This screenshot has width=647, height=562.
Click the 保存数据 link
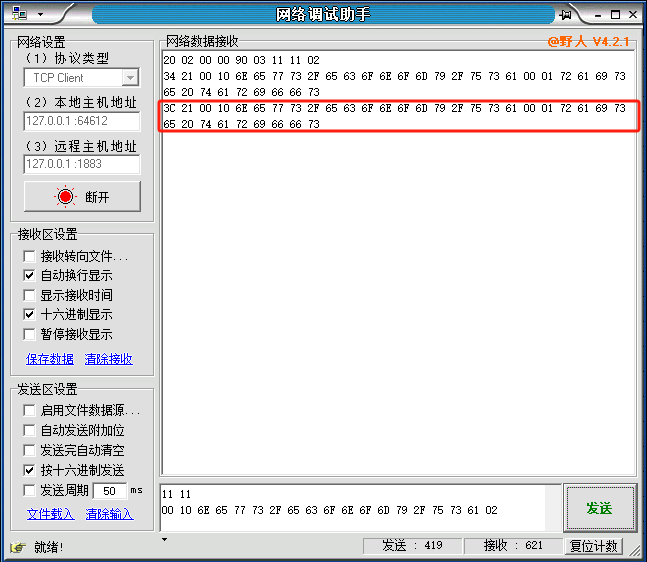click(x=50, y=359)
